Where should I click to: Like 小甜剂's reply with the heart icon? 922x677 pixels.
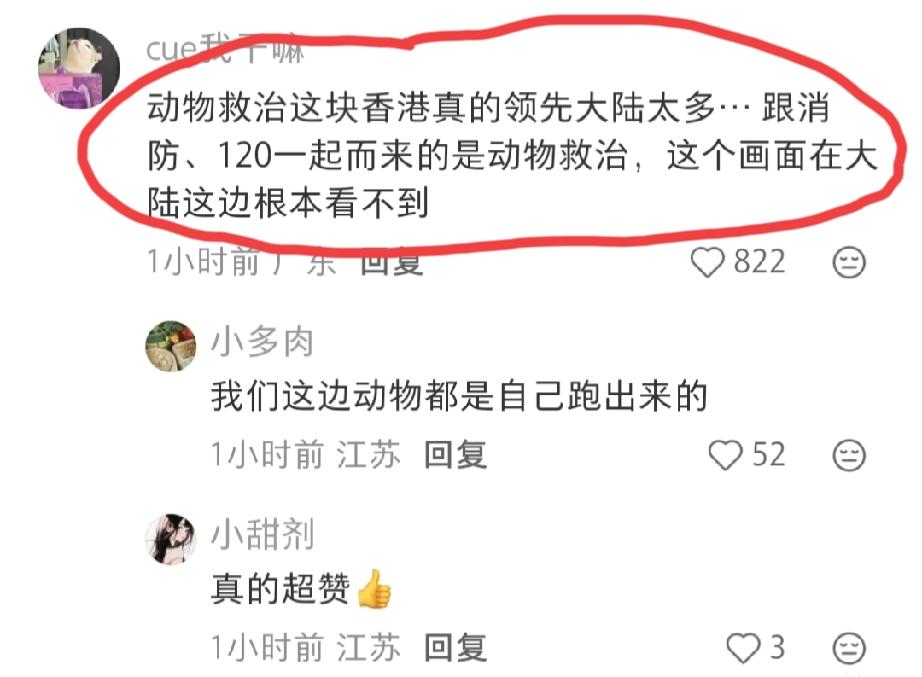(x=743, y=648)
